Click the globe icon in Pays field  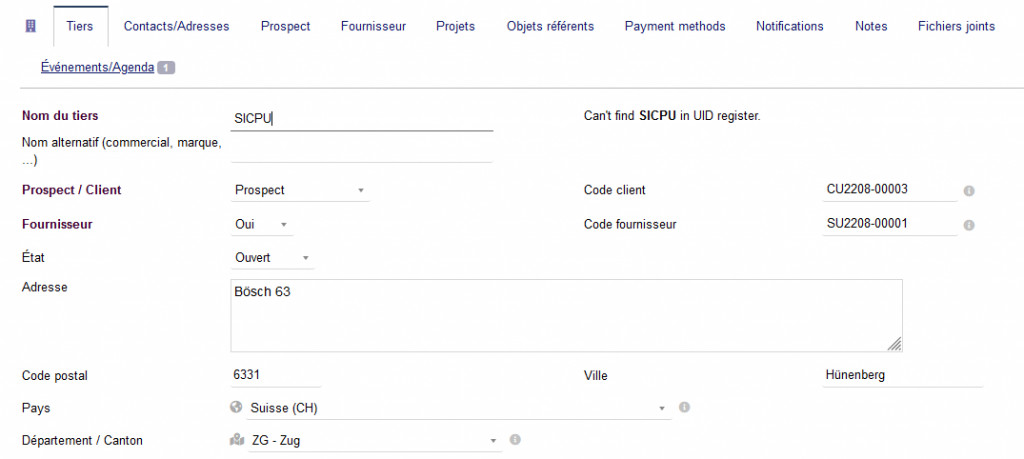(x=236, y=408)
